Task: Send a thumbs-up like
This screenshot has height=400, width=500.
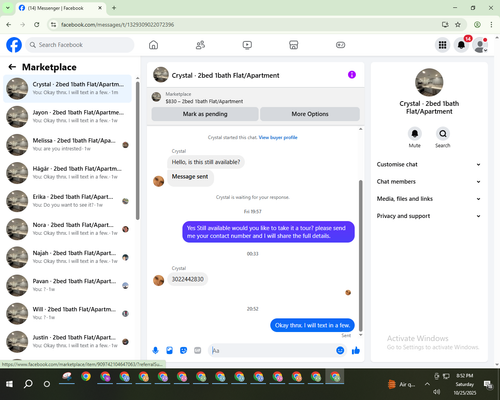Action: pos(356,350)
